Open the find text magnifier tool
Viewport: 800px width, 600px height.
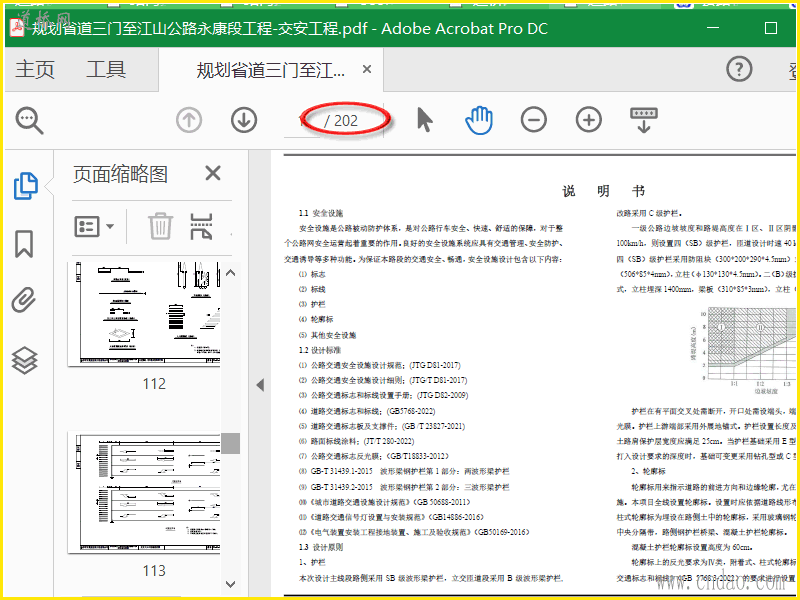30,120
